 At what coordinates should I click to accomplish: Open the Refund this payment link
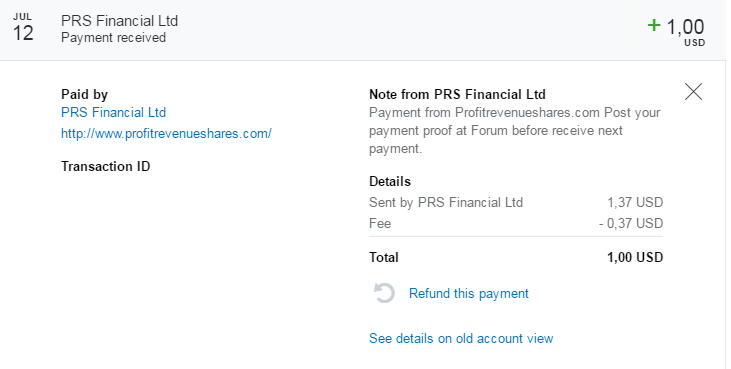[x=469, y=294]
